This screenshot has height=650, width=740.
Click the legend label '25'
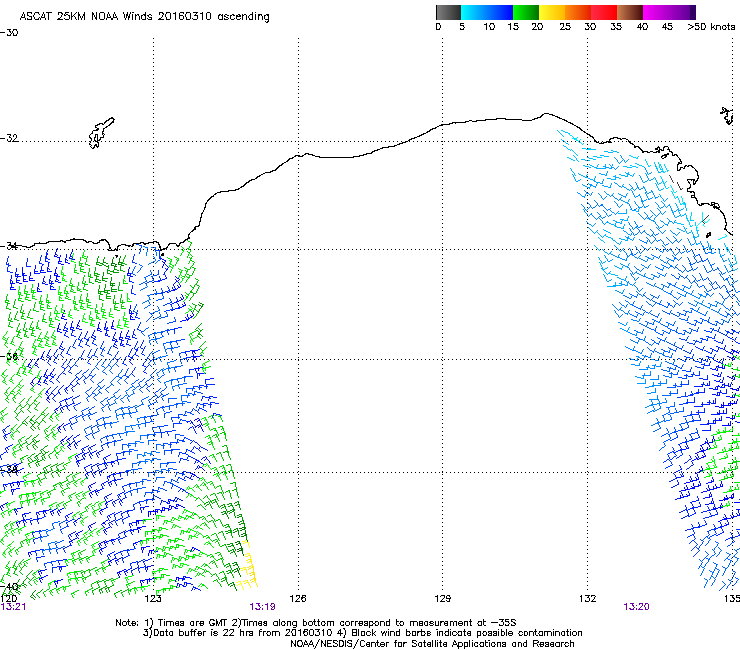(565, 27)
